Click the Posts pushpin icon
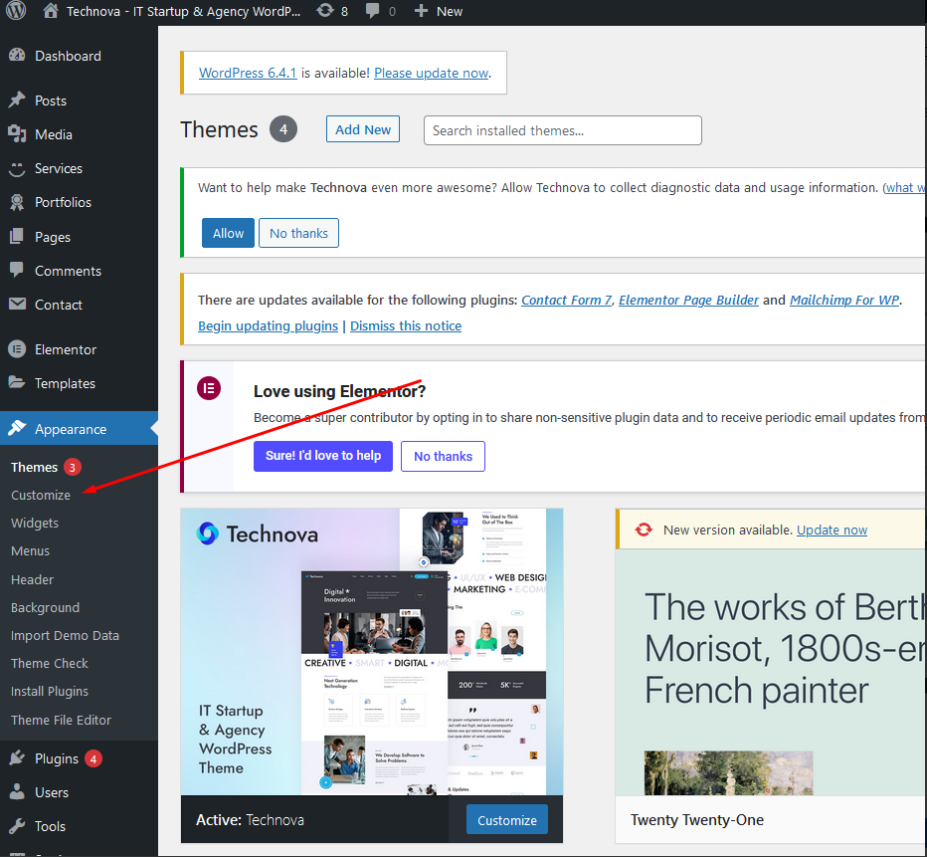The image size is (927, 857). 17,100
